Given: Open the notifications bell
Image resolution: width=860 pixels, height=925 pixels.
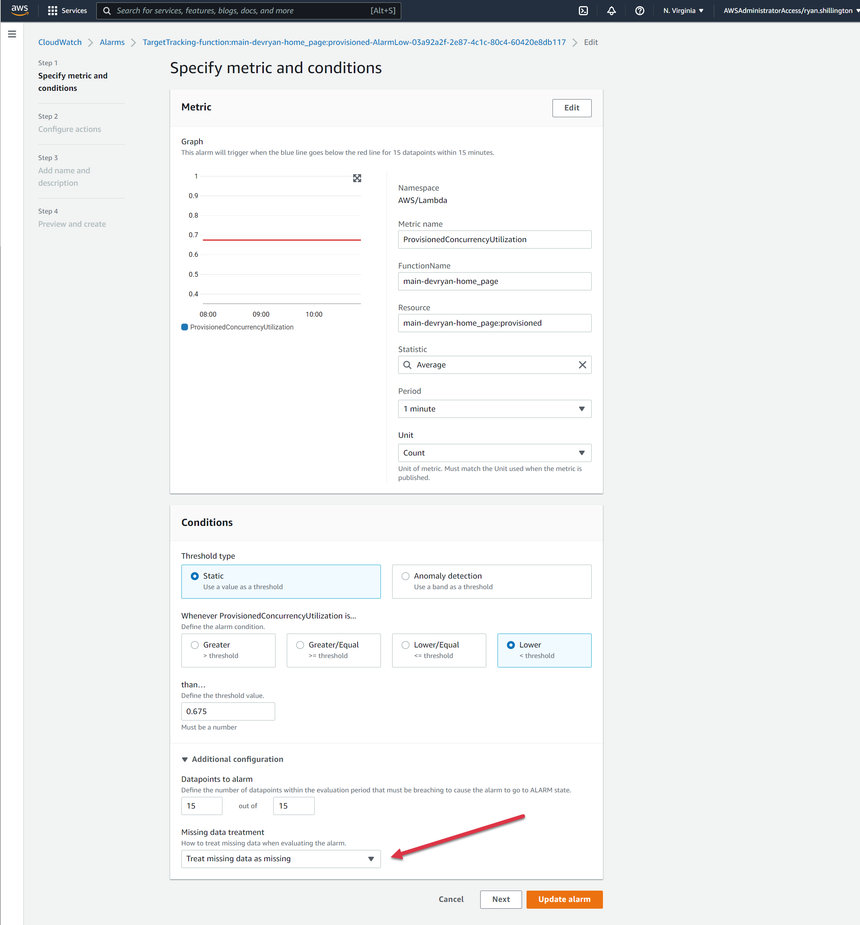Looking at the screenshot, I should 611,11.
